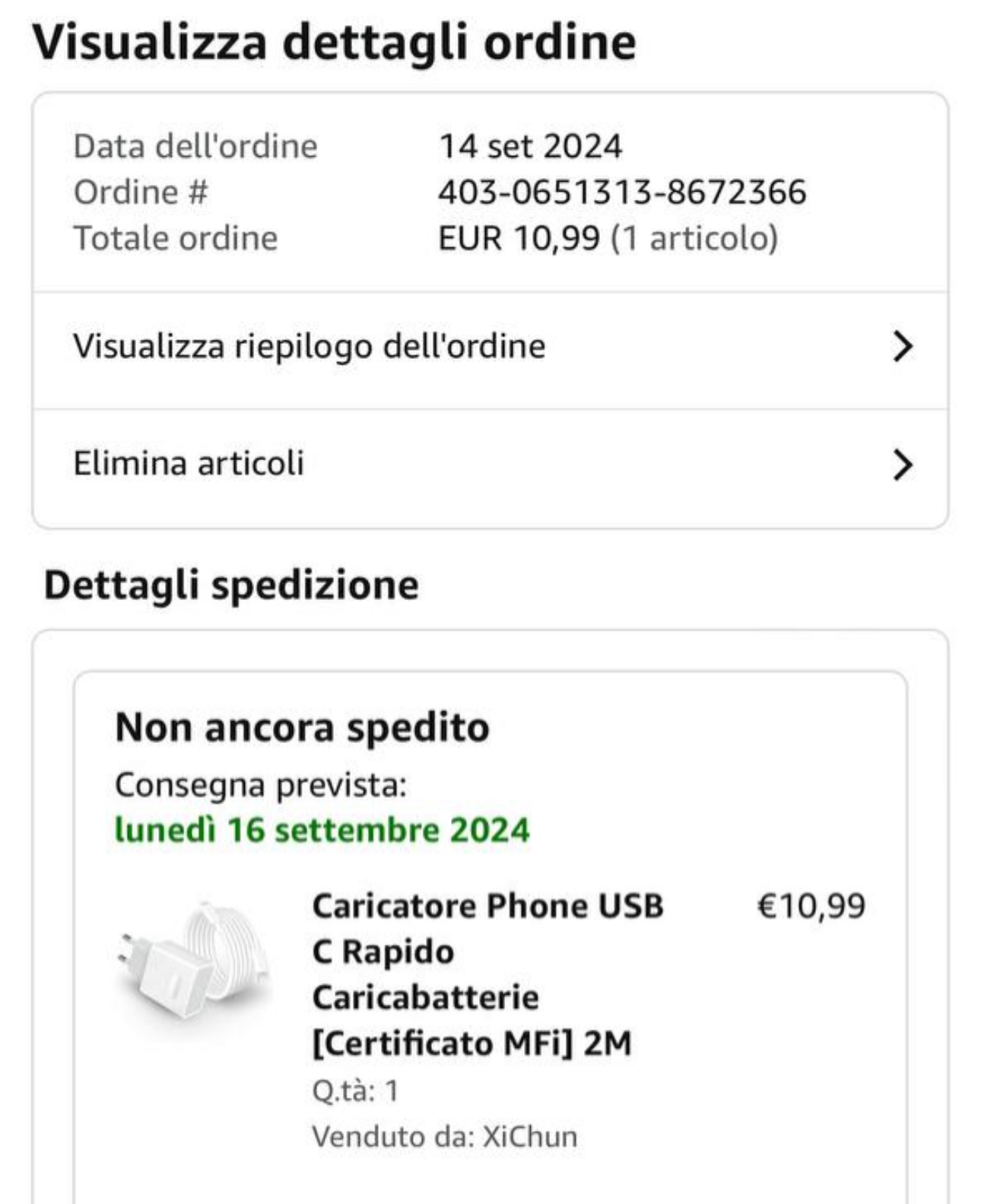Expand chevron beside Visualizza riepilogo dell'ordine
This screenshot has width=981, height=1204.
click(902, 347)
